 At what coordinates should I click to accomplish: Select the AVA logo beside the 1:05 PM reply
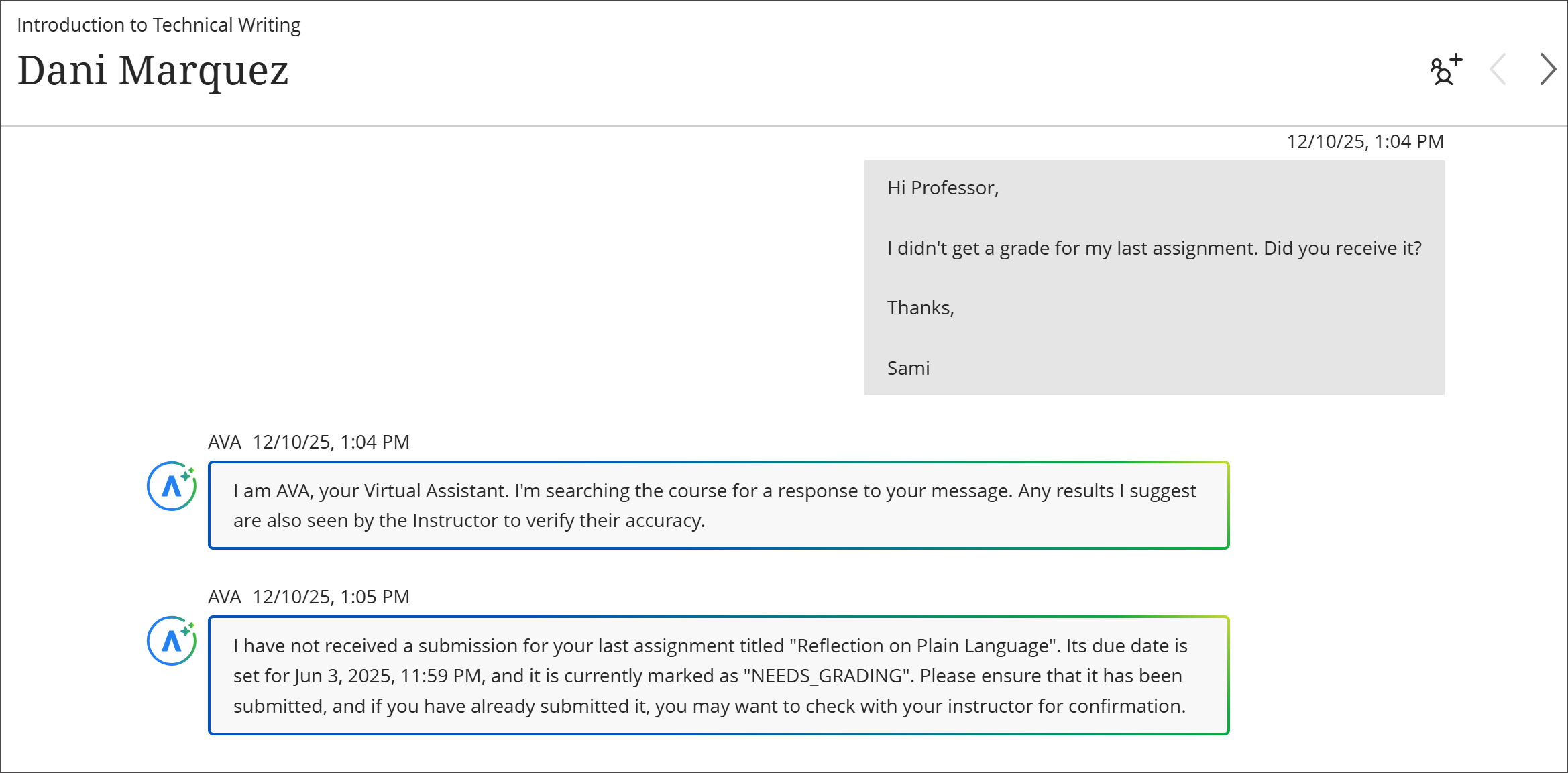171,640
